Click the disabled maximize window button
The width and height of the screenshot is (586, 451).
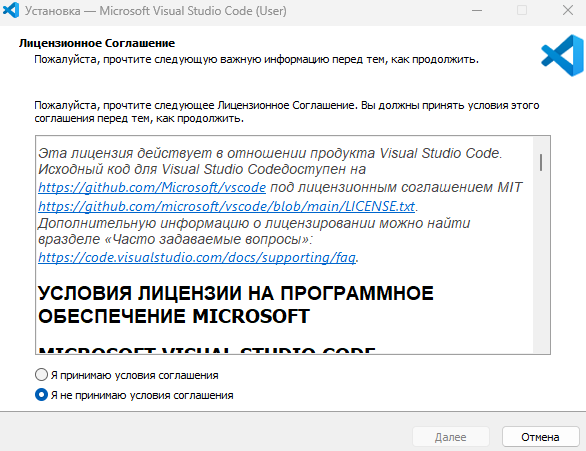(x=522, y=10)
